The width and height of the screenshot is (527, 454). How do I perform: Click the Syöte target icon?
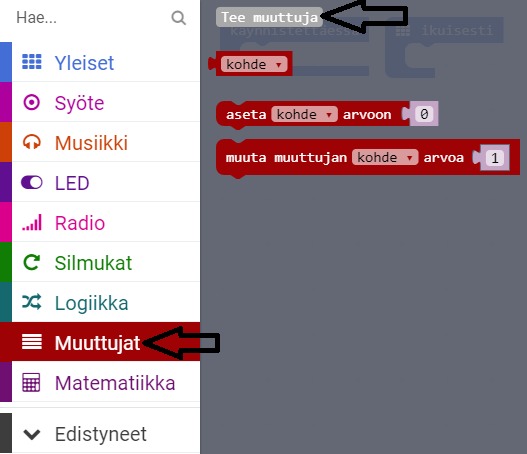click(x=32, y=102)
